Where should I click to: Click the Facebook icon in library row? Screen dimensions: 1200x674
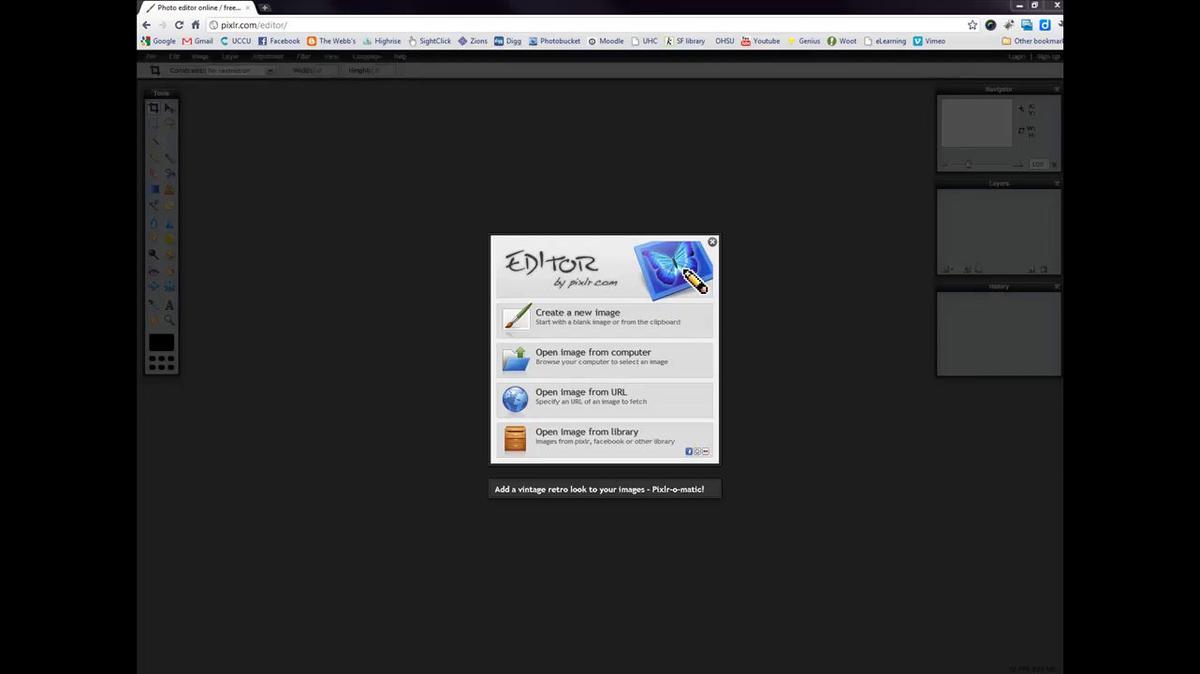click(689, 451)
